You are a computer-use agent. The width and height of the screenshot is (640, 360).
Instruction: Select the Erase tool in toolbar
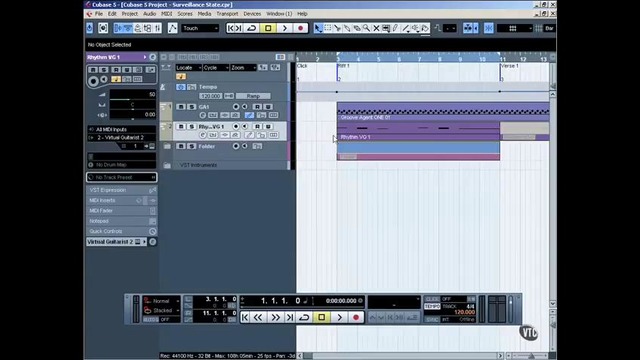[x=357, y=28]
